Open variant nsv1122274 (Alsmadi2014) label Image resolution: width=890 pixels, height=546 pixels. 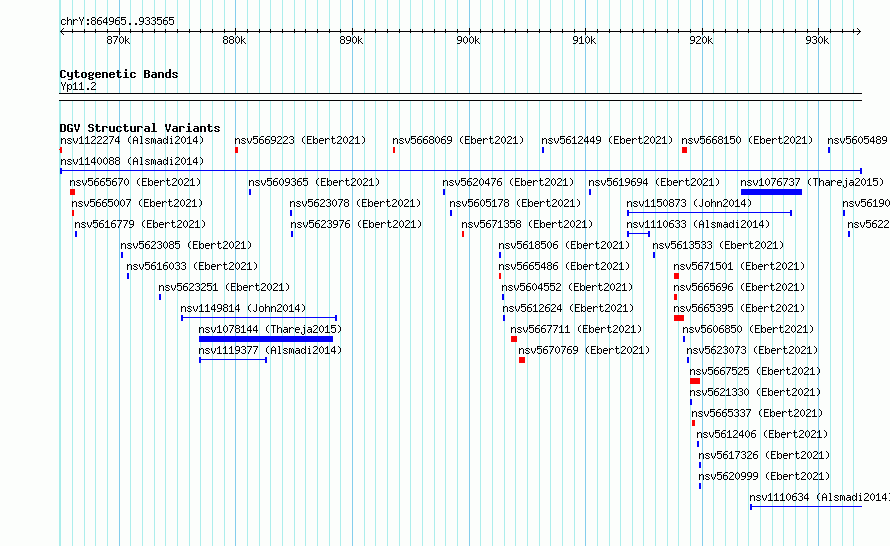point(132,140)
